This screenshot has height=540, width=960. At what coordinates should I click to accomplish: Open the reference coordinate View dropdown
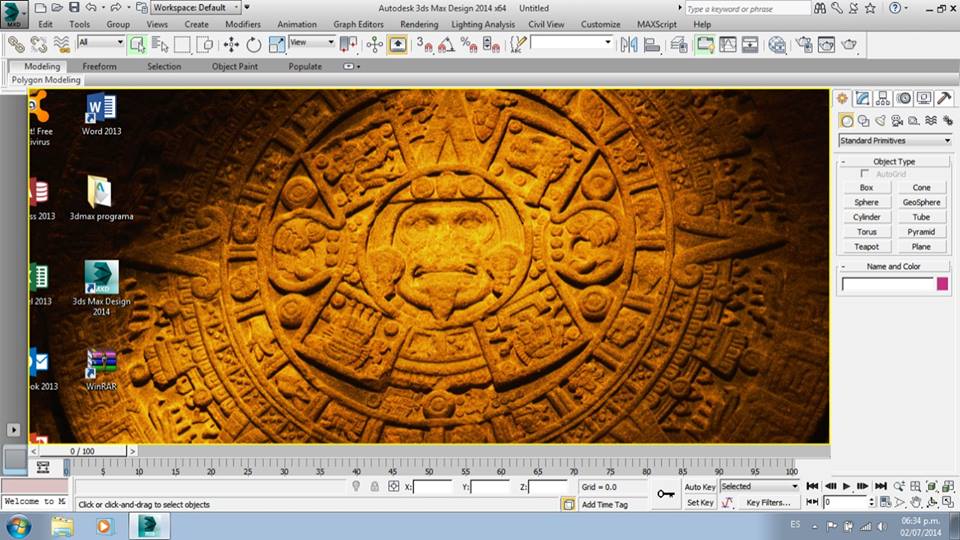pos(312,42)
